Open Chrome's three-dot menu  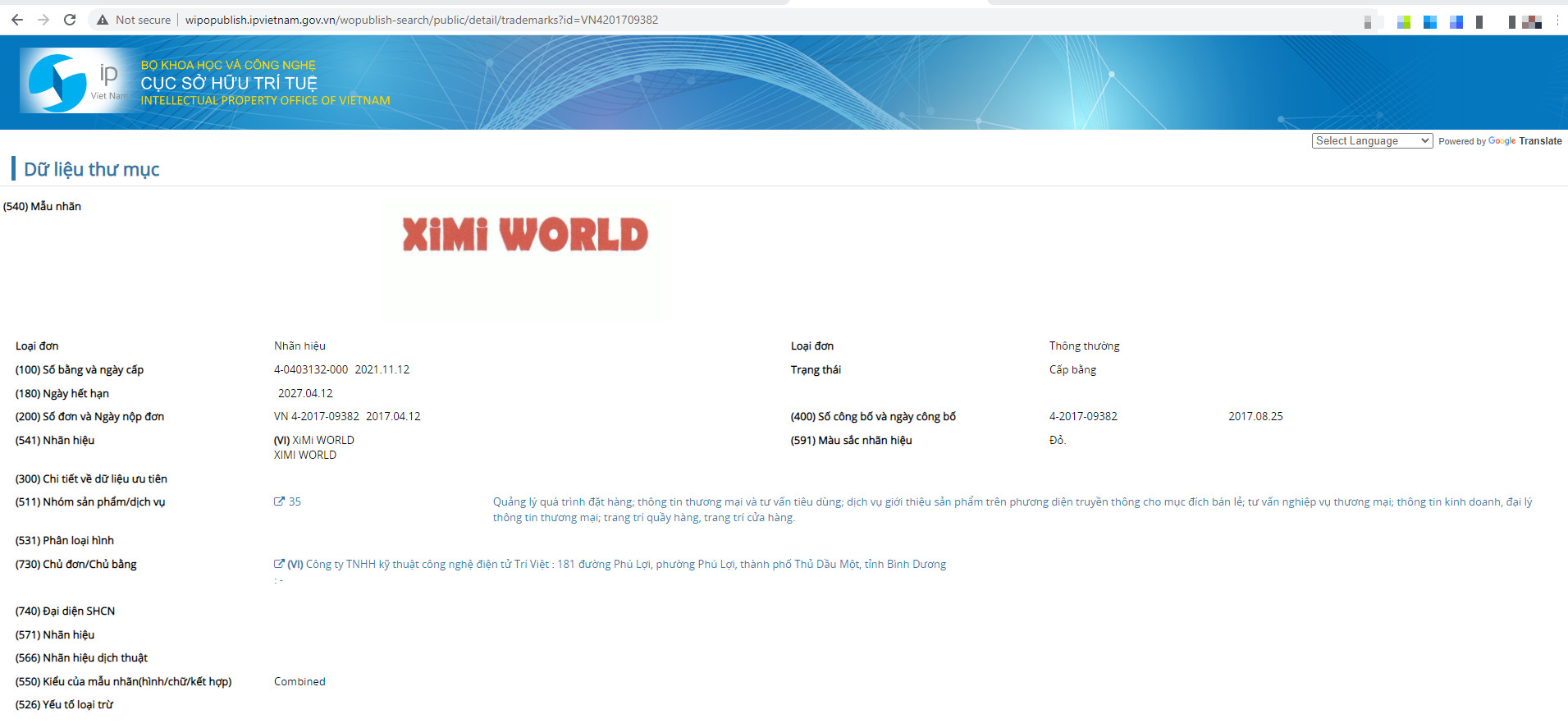pos(1557,21)
